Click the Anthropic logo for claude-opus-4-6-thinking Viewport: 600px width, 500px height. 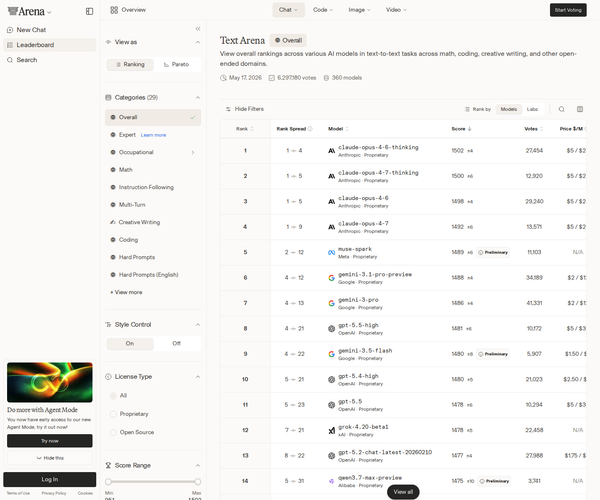(331, 151)
